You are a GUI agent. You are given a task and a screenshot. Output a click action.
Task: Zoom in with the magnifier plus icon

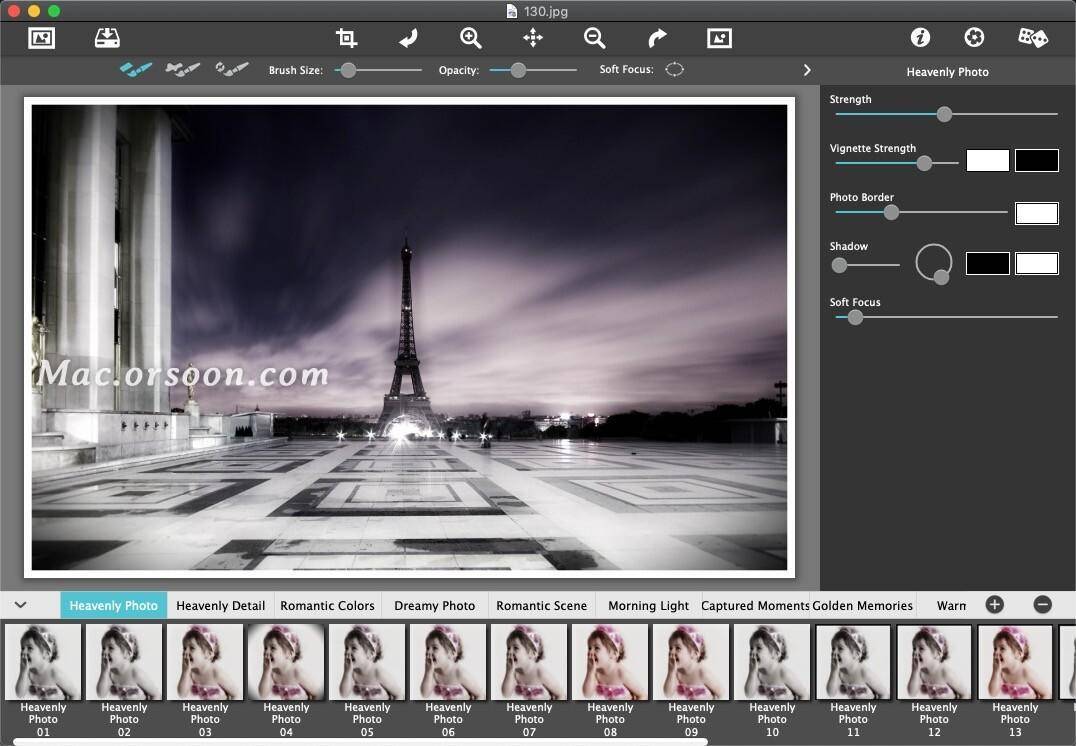tap(470, 38)
